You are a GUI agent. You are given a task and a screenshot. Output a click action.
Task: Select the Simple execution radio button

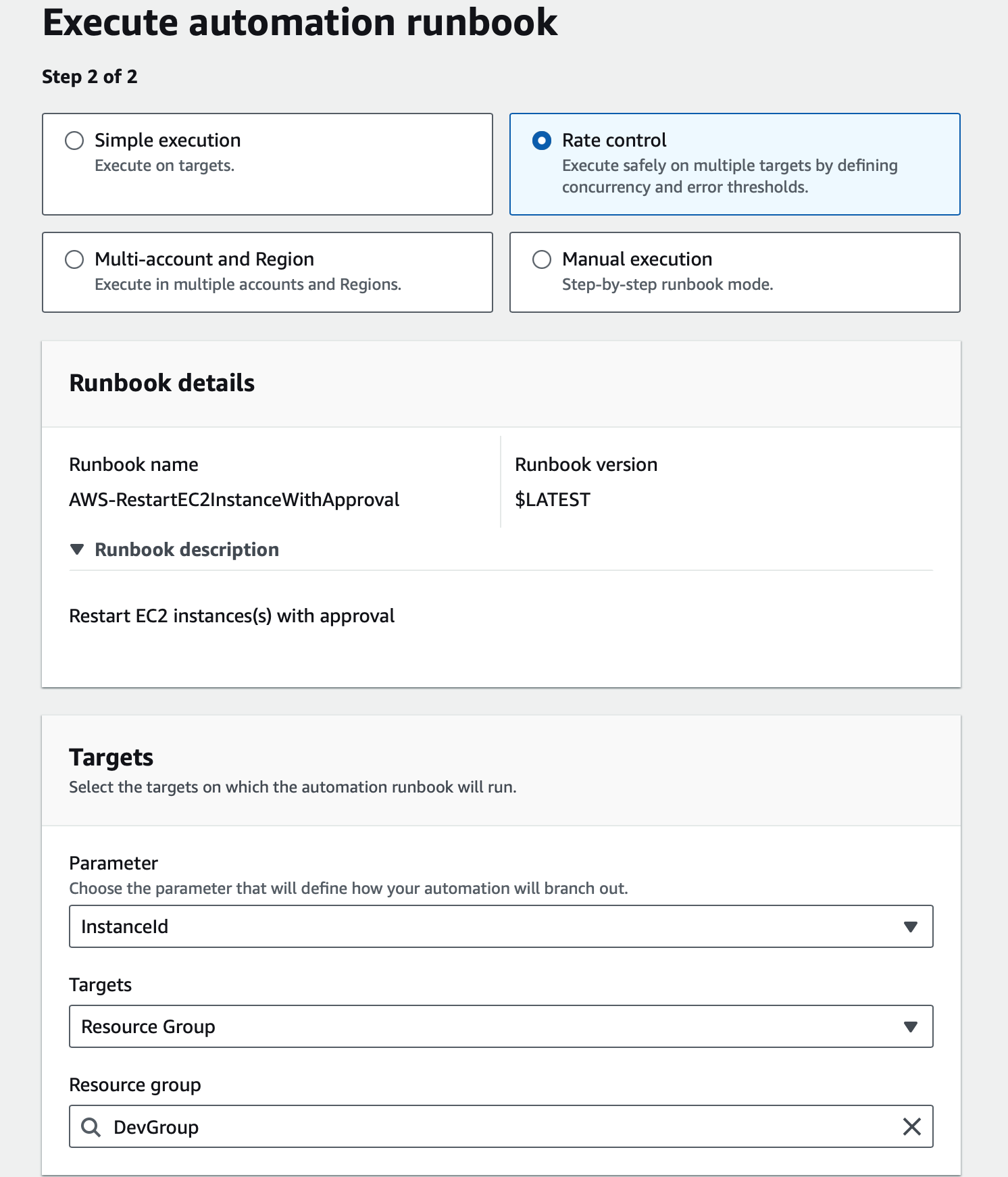(74, 141)
